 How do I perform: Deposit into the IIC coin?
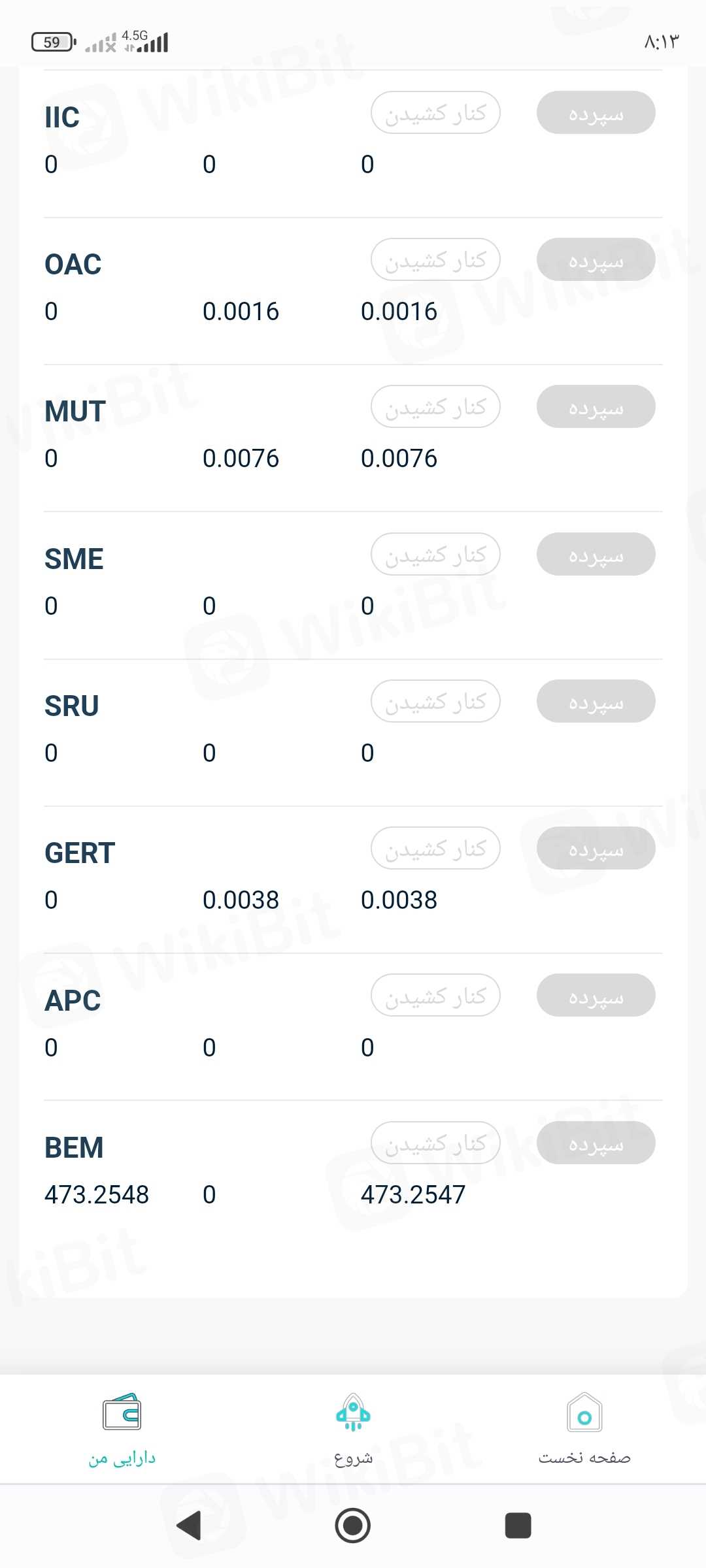tap(596, 112)
